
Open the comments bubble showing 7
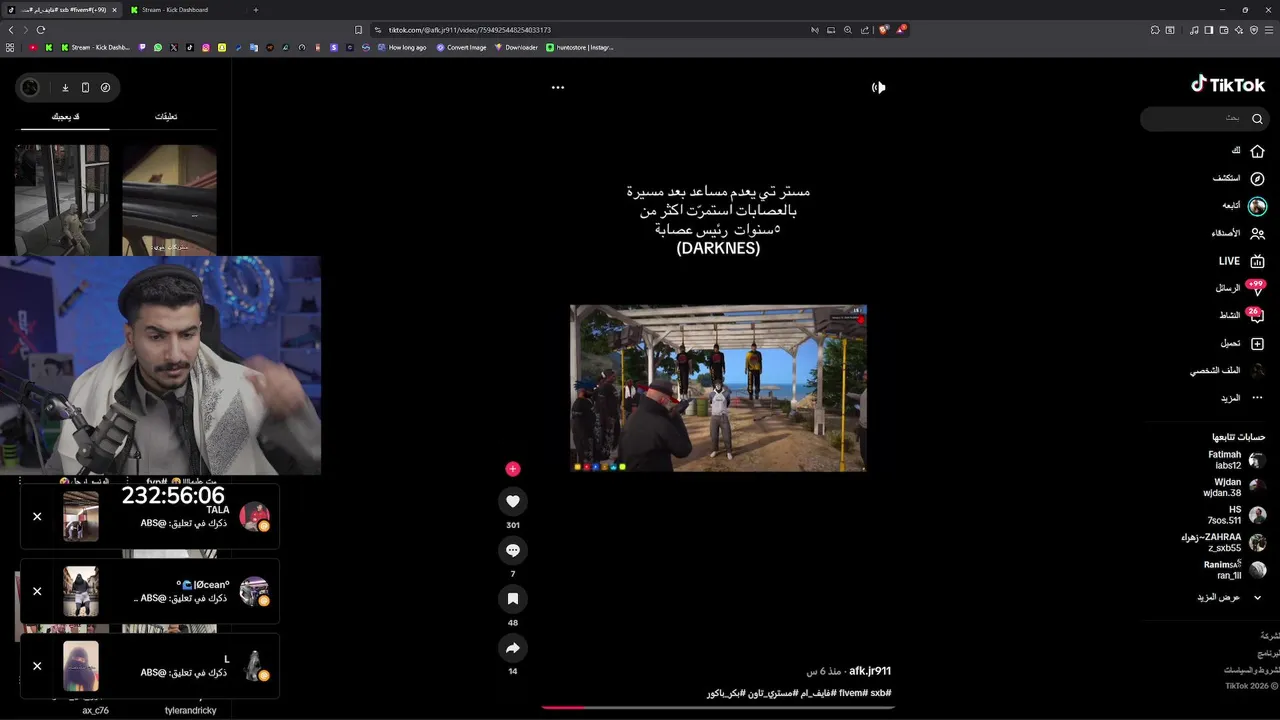pyautogui.click(x=513, y=550)
